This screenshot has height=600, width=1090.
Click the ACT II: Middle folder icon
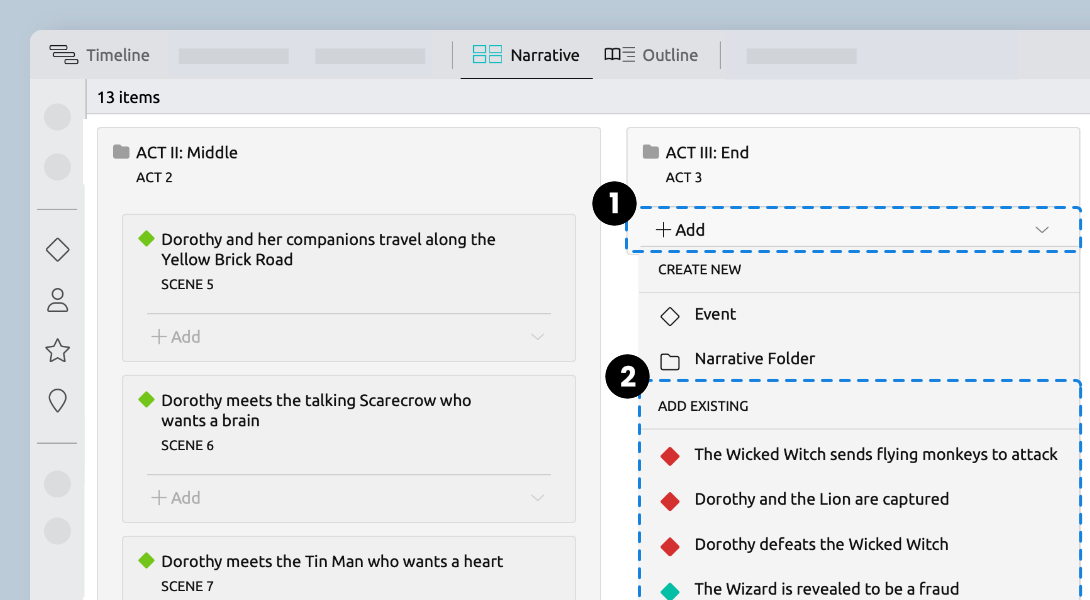(x=122, y=152)
